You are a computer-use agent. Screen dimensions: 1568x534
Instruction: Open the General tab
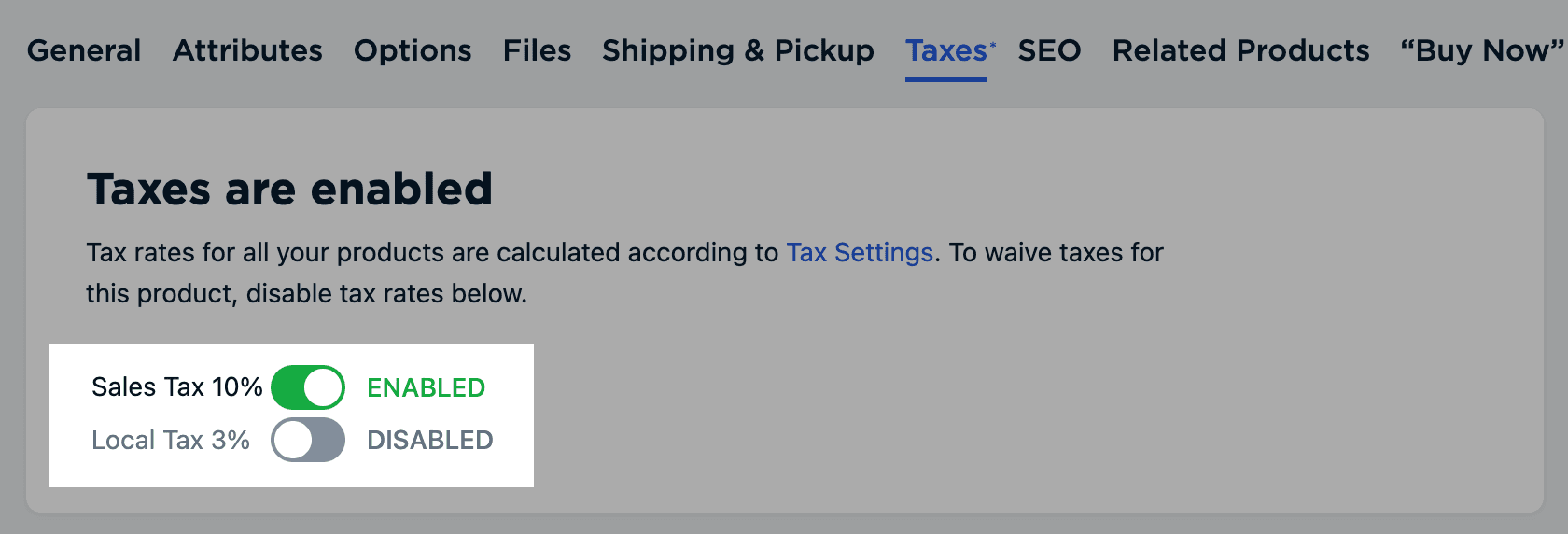tap(84, 50)
